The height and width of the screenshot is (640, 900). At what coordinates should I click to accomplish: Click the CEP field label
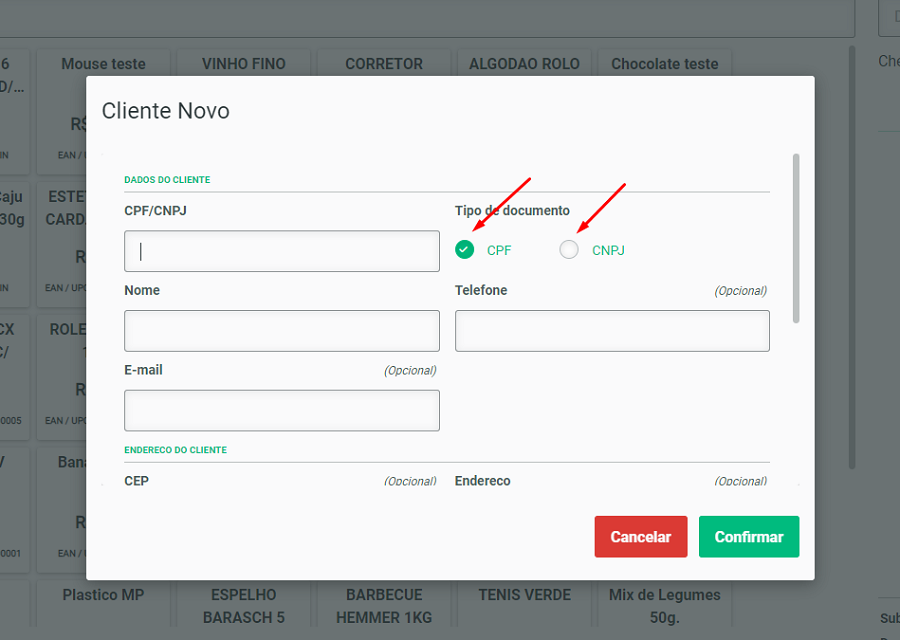[x=137, y=481]
